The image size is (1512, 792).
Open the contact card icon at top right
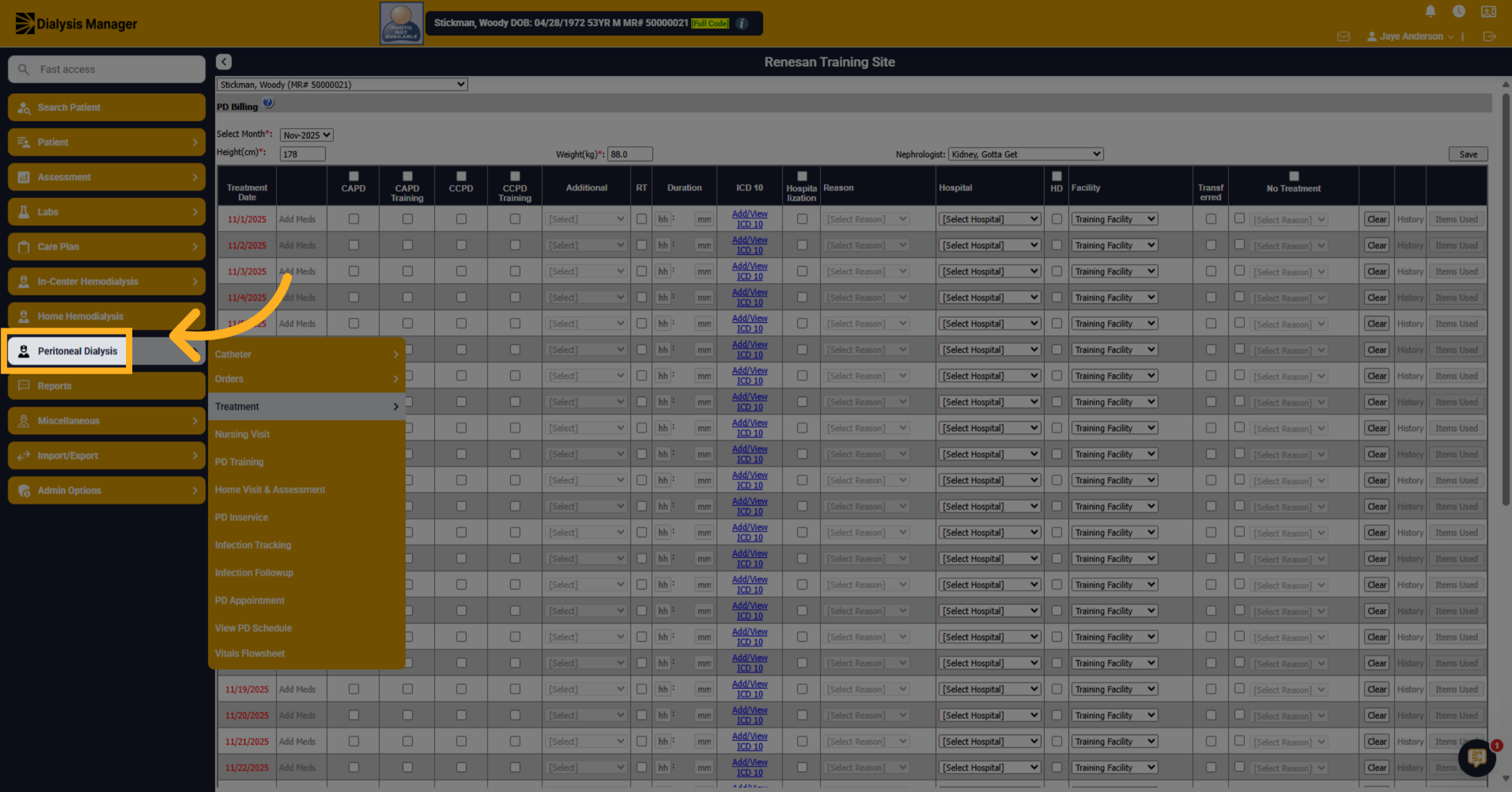(1488, 11)
